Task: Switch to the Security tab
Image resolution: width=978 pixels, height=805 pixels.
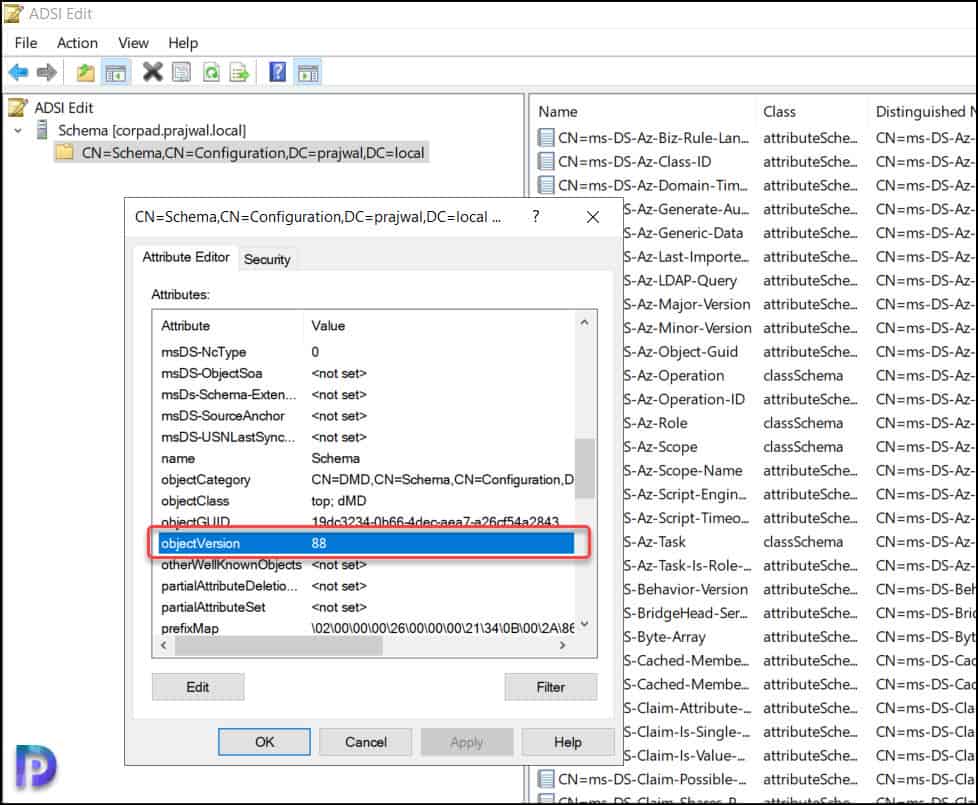Action: [x=268, y=258]
